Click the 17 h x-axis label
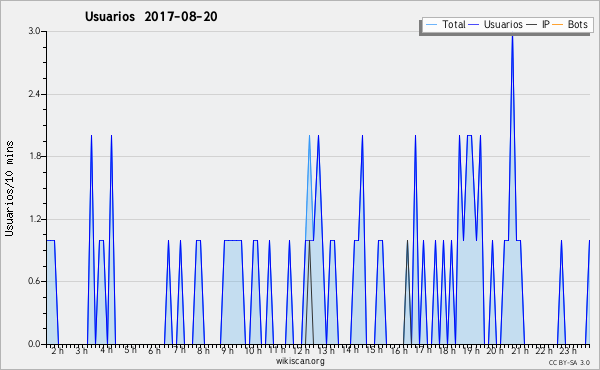600x370 pixels. click(x=423, y=350)
